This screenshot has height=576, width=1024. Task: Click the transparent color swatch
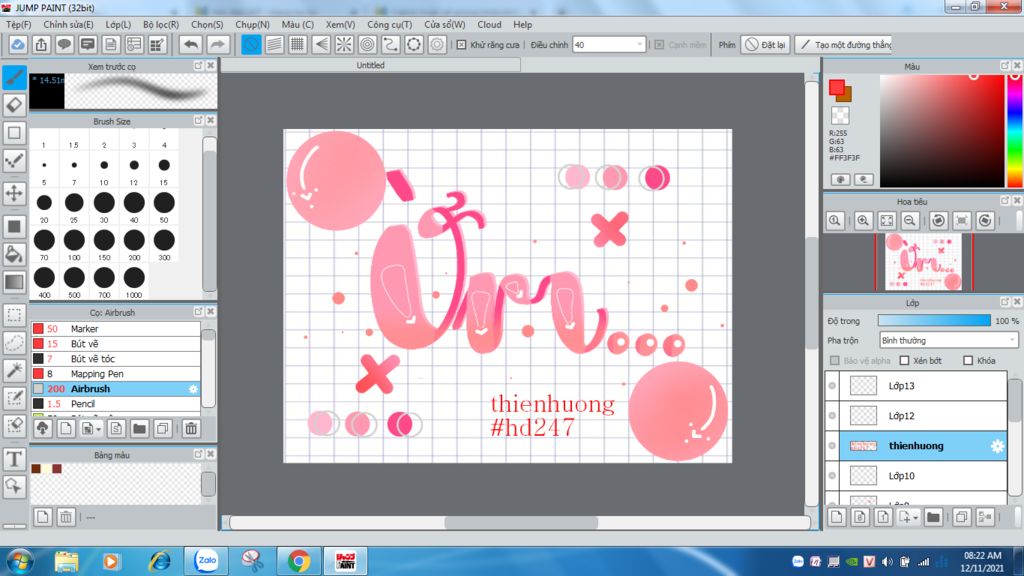pyautogui.click(x=840, y=116)
